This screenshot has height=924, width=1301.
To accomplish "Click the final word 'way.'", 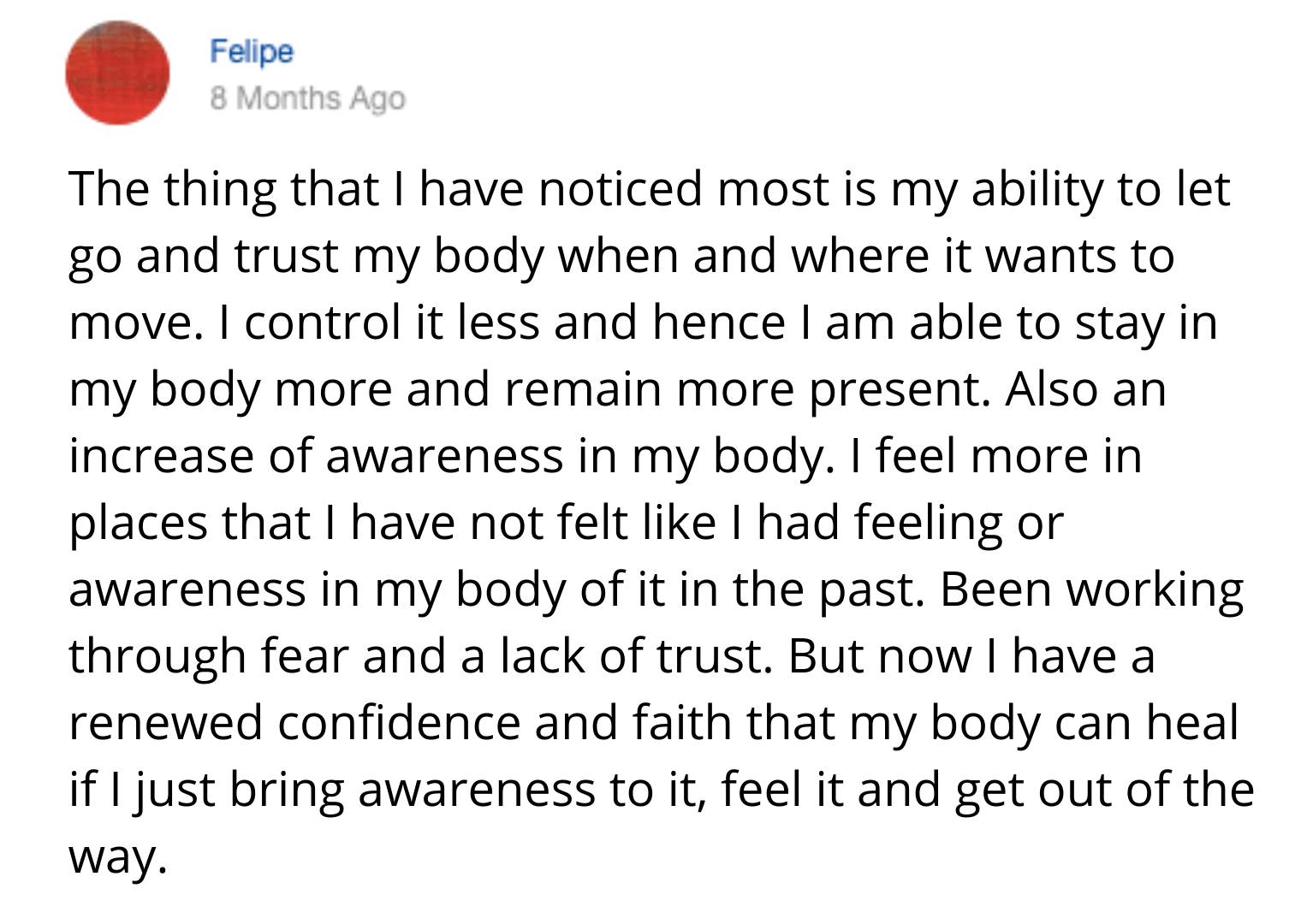I will pos(116,856).
